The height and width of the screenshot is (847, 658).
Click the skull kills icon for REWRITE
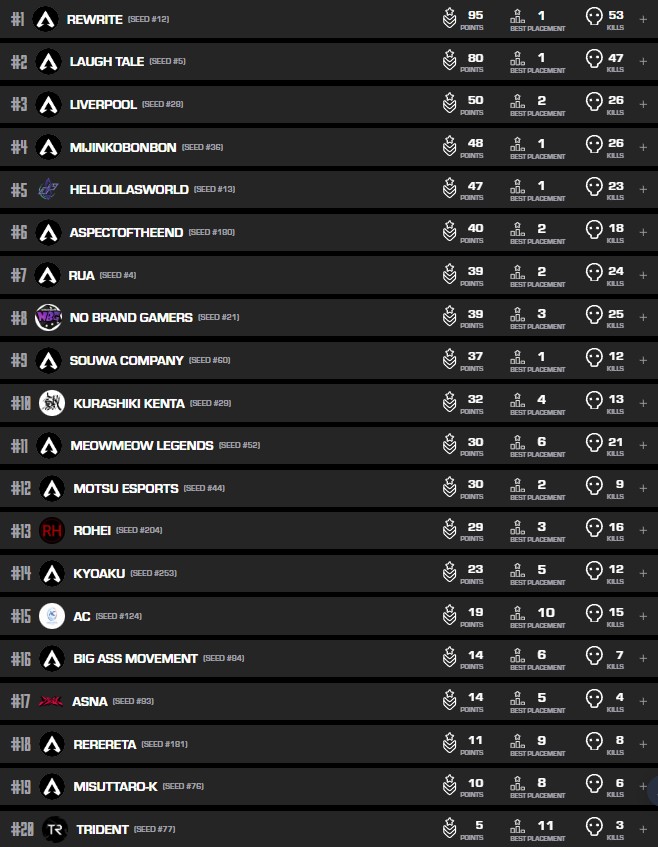click(594, 18)
